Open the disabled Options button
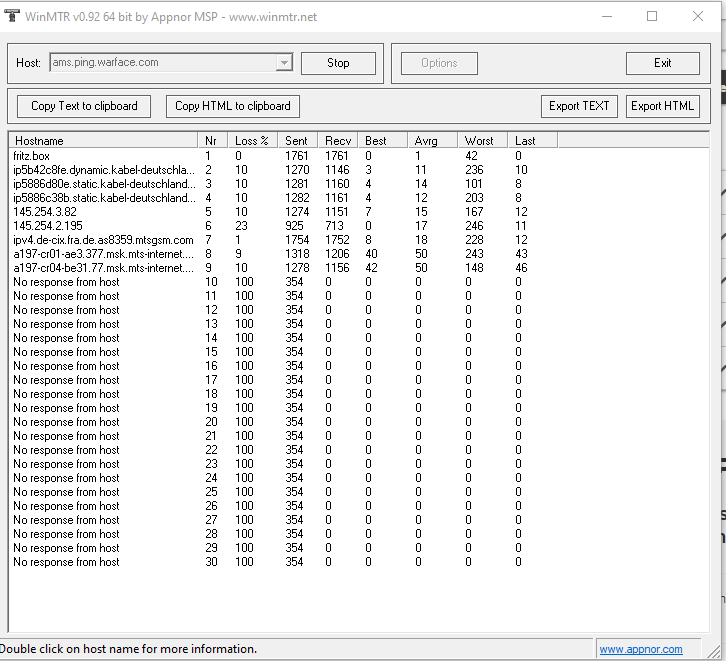Screen dimensions: 726x661 point(439,63)
